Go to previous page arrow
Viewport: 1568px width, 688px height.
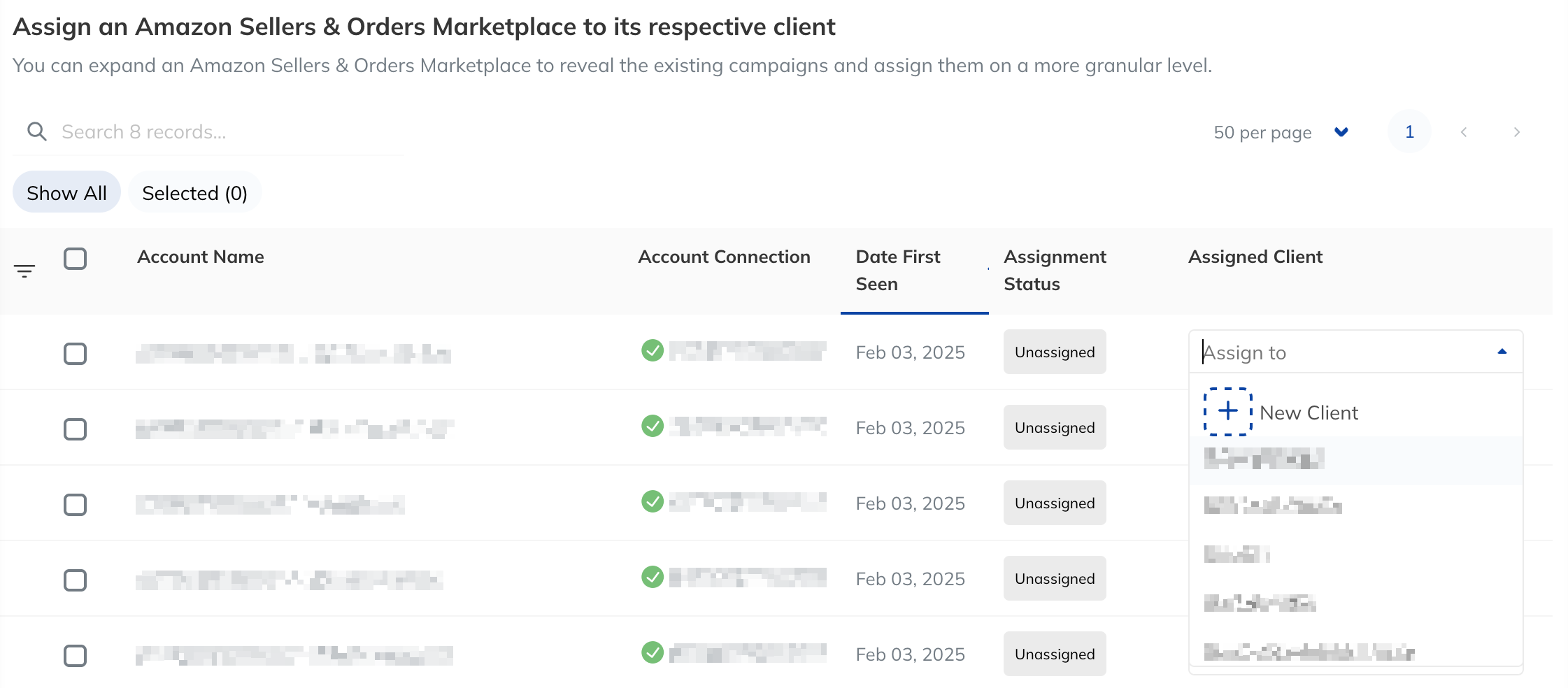point(1464,132)
